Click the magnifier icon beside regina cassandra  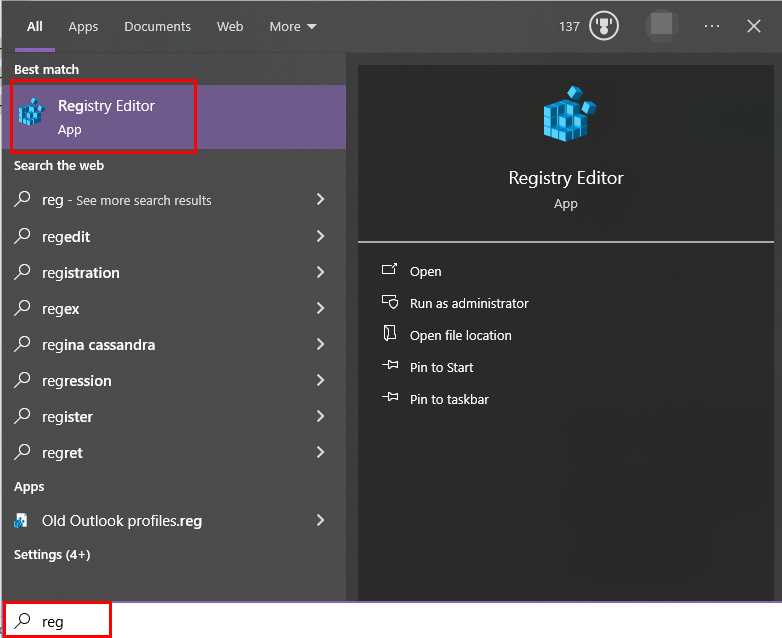point(22,344)
